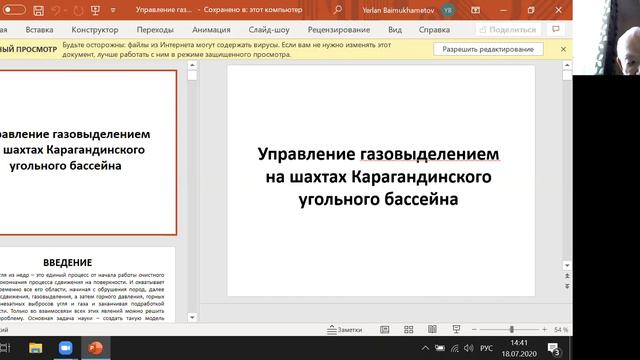Click the zoom in plus button
Viewport: 640px width, 360px height.
point(544,329)
